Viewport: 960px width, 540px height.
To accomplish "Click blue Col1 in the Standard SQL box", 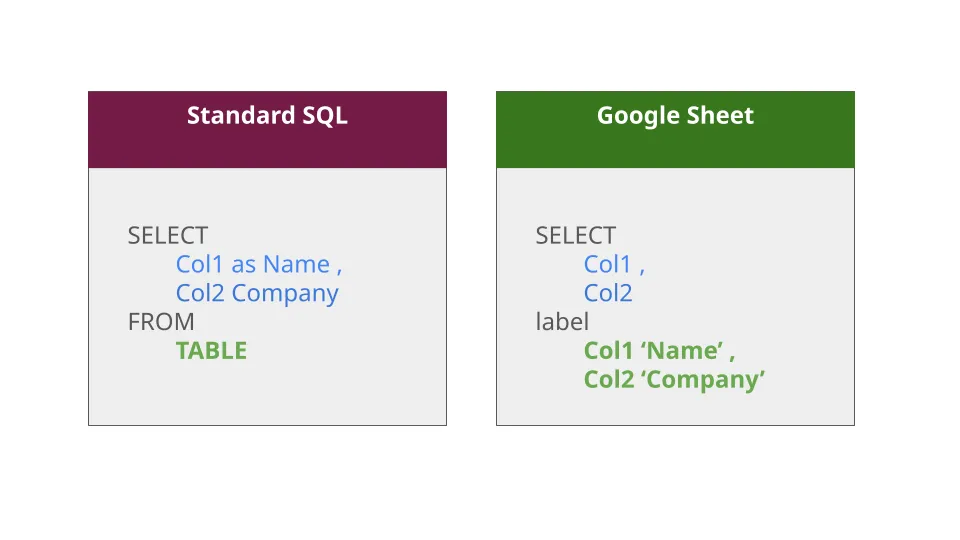I will point(200,265).
